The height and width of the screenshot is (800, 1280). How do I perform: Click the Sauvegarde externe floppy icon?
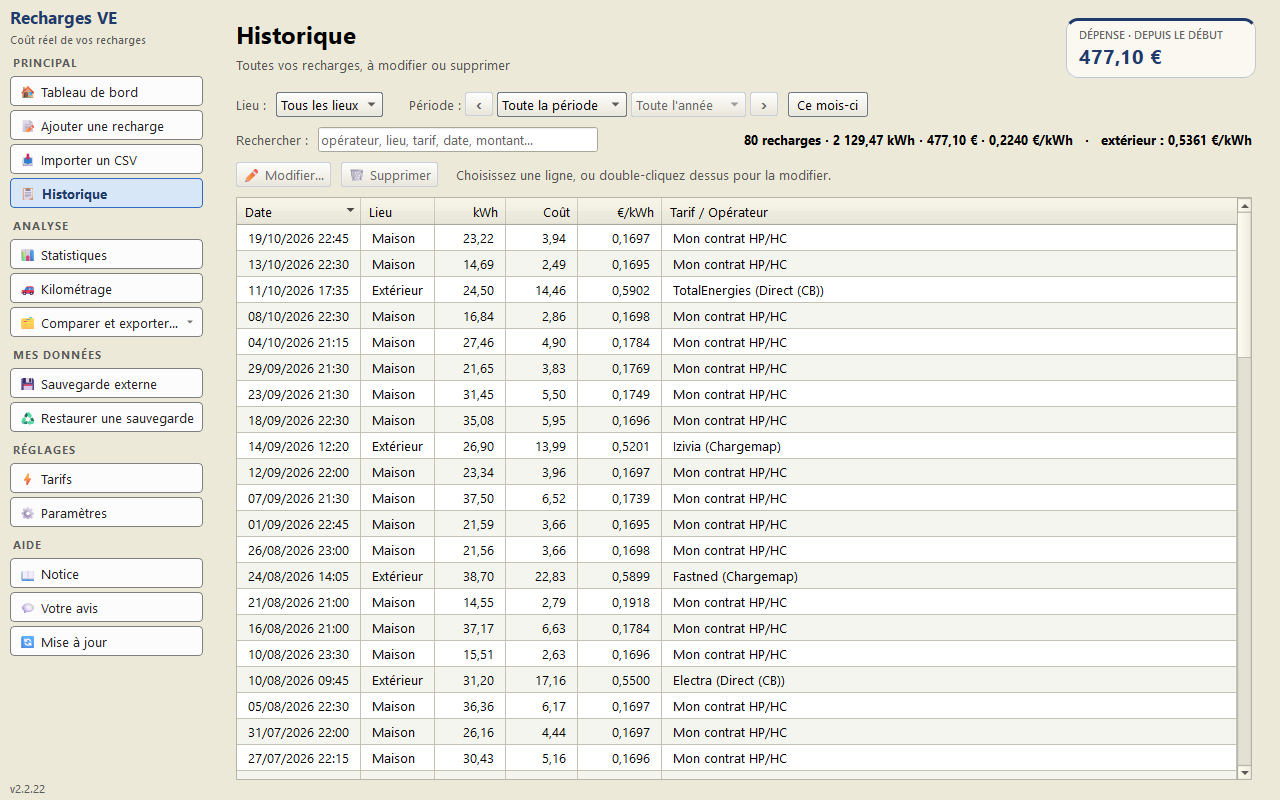[28, 384]
